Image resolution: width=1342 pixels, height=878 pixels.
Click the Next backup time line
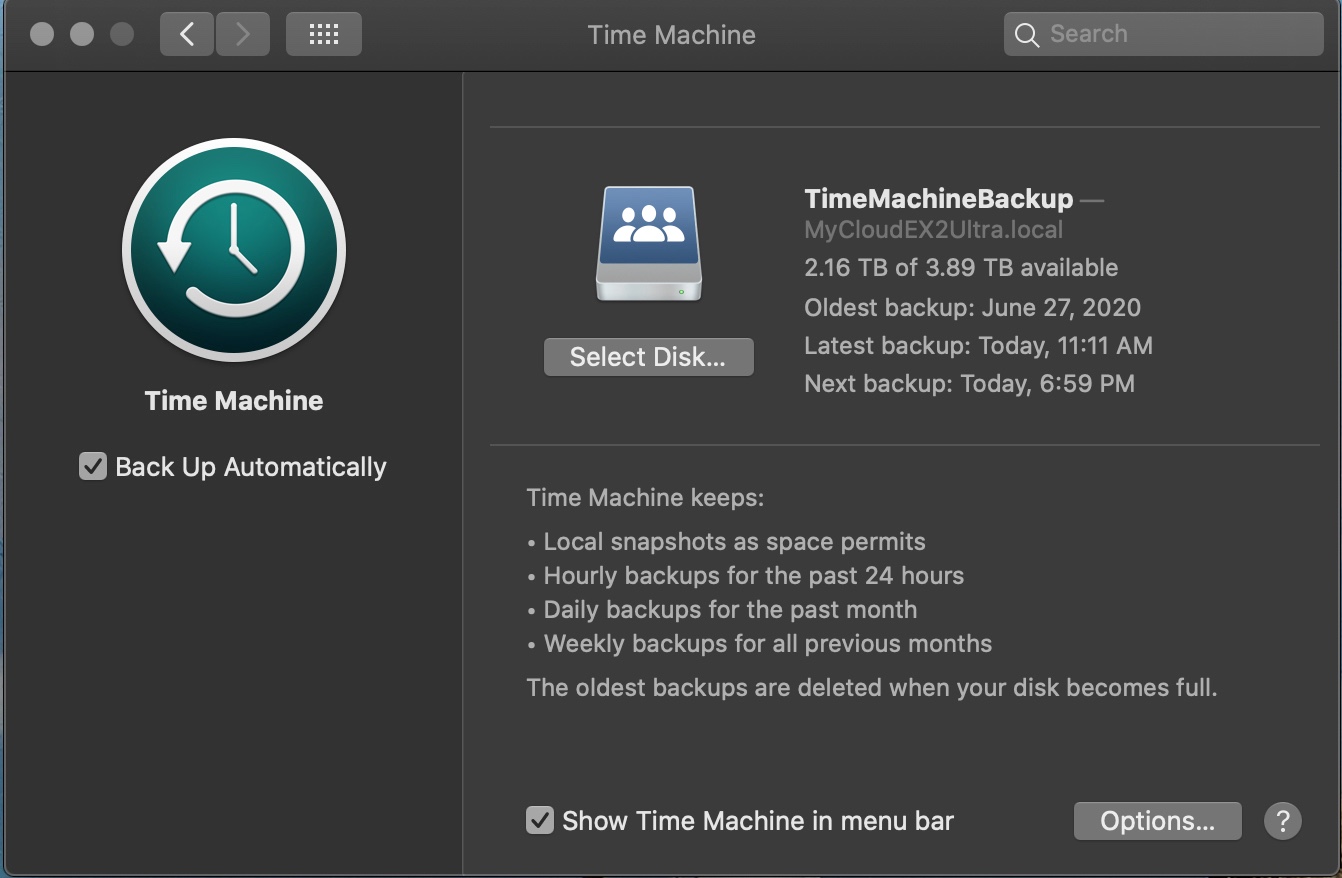pyautogui.click(x=969, y=384)
